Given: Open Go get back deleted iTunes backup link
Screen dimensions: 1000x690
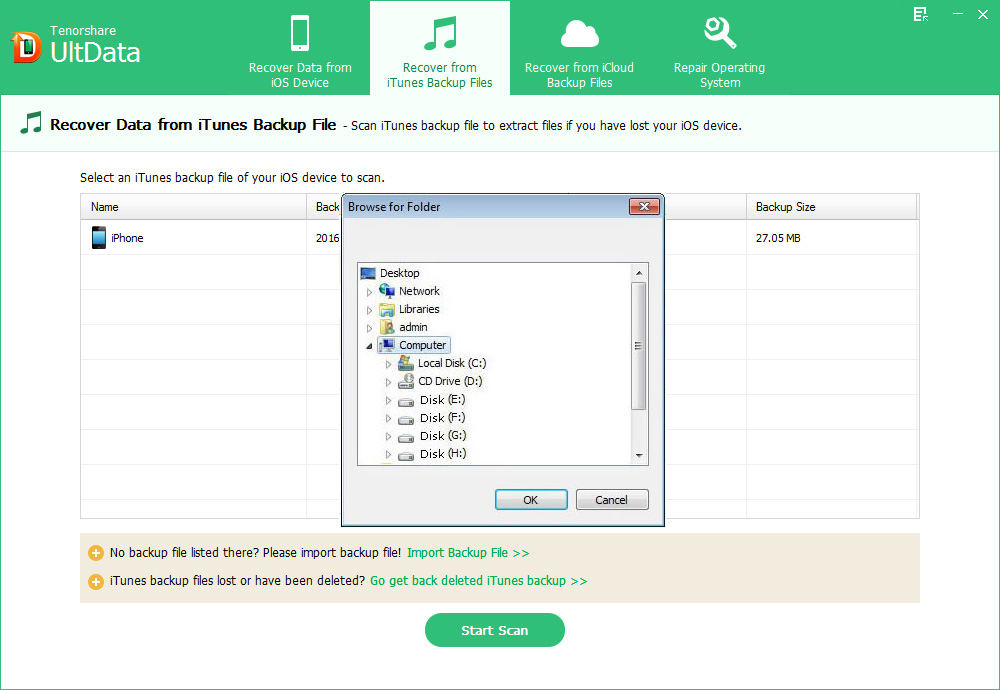Looking at the screenshot, I should pyautogui.click(x=478, y=581).
